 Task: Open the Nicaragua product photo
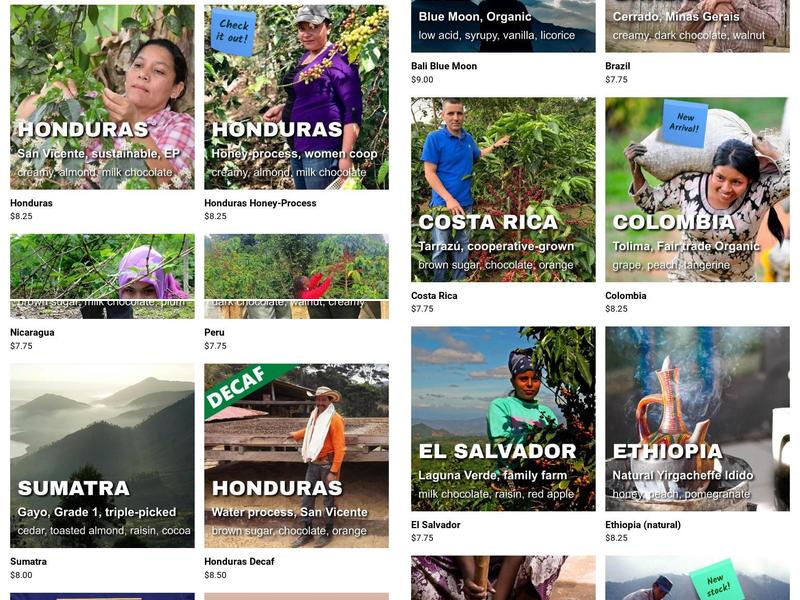[x=102, y=276]
